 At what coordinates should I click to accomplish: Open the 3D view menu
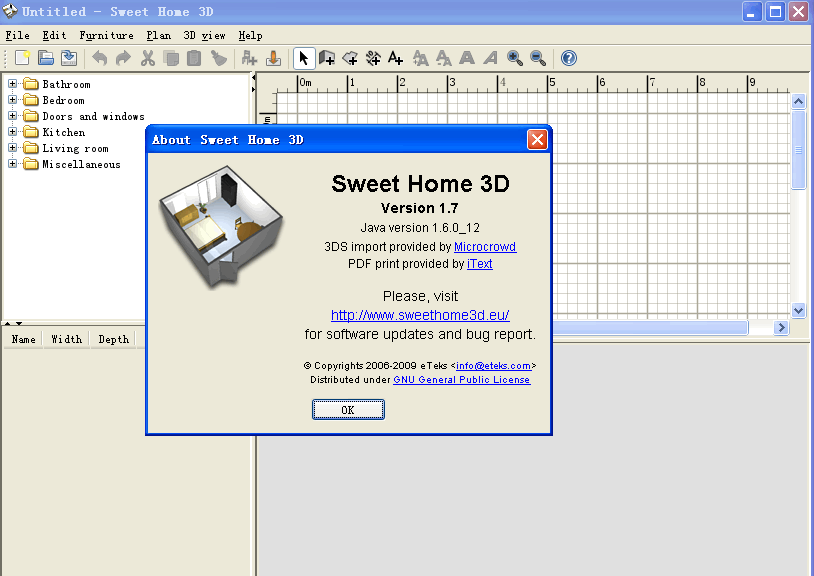205,35
